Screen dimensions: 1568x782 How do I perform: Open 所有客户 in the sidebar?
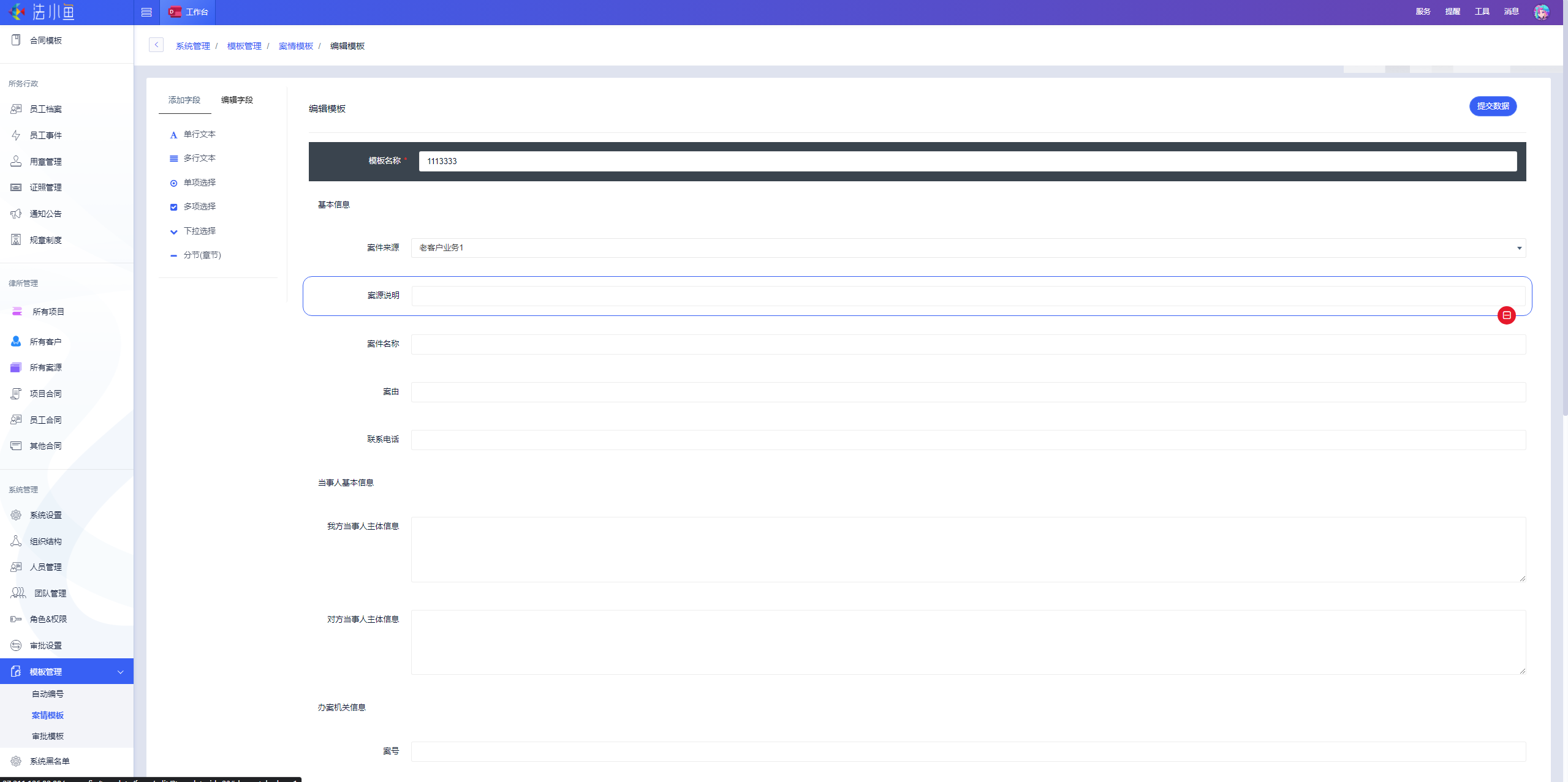46,342
